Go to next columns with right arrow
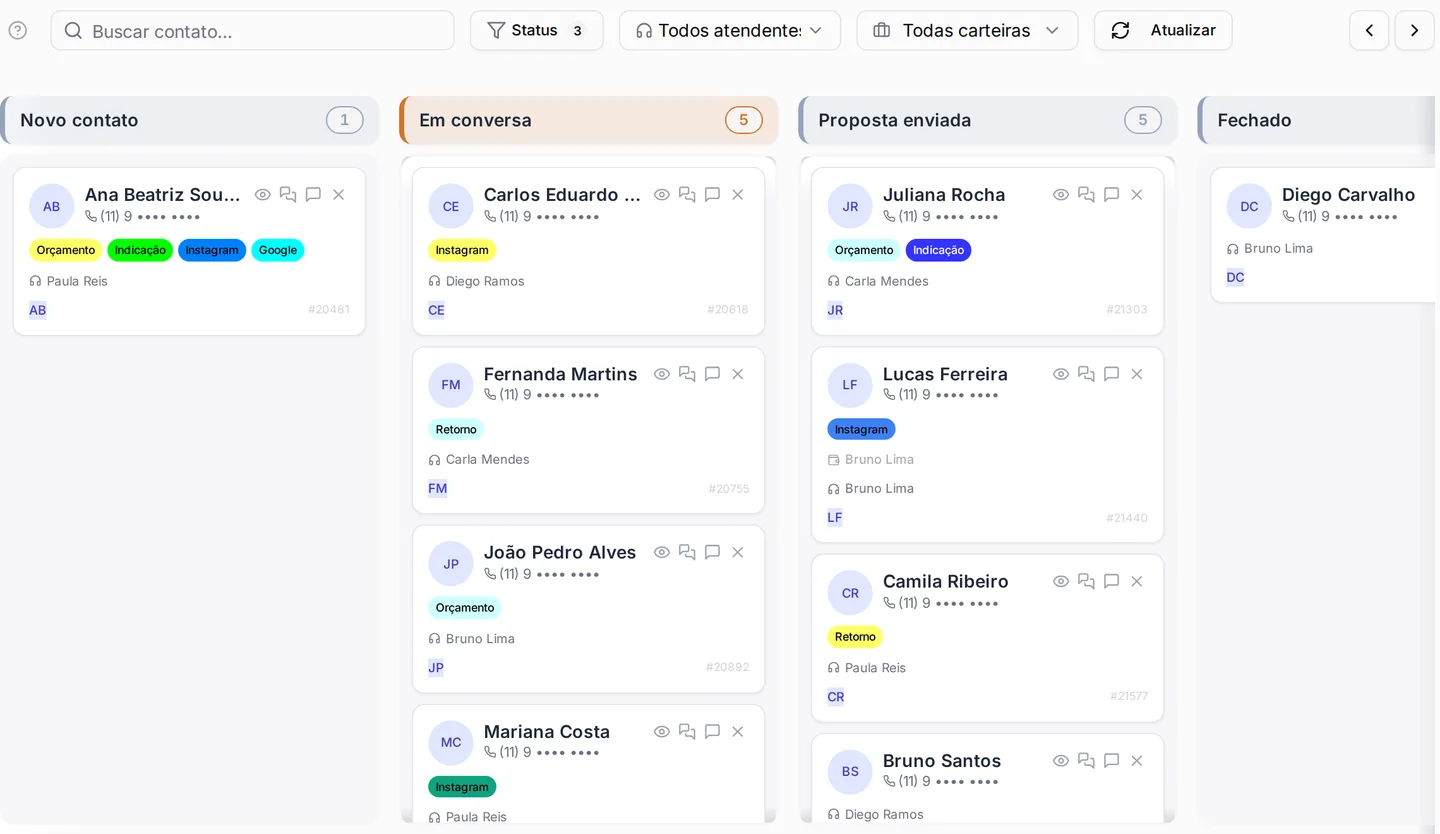Screen dimensions: 1440x834 click(1414, 30)
